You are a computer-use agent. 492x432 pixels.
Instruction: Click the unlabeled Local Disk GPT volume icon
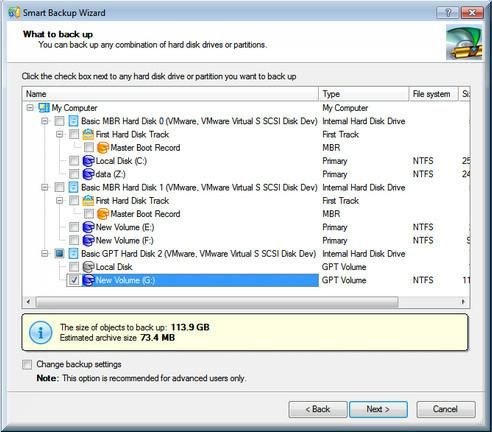tap(88, 267)
